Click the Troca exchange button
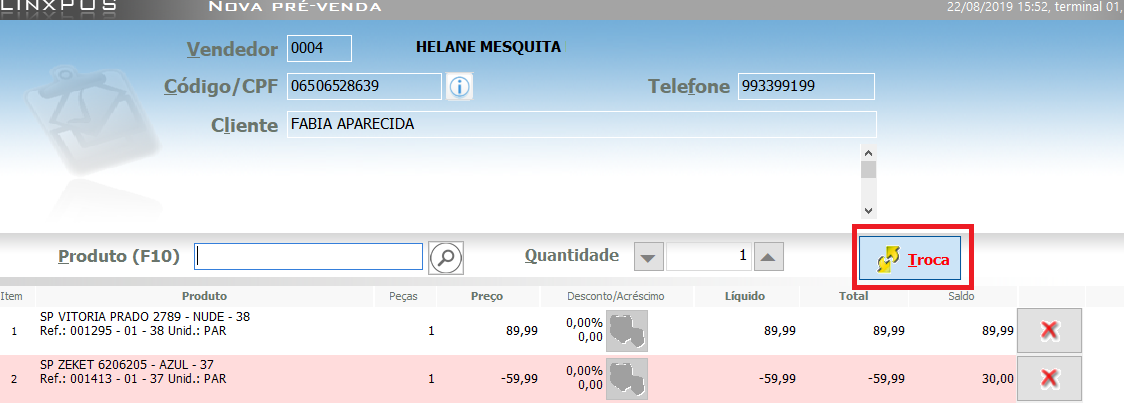 pos(910,261)
